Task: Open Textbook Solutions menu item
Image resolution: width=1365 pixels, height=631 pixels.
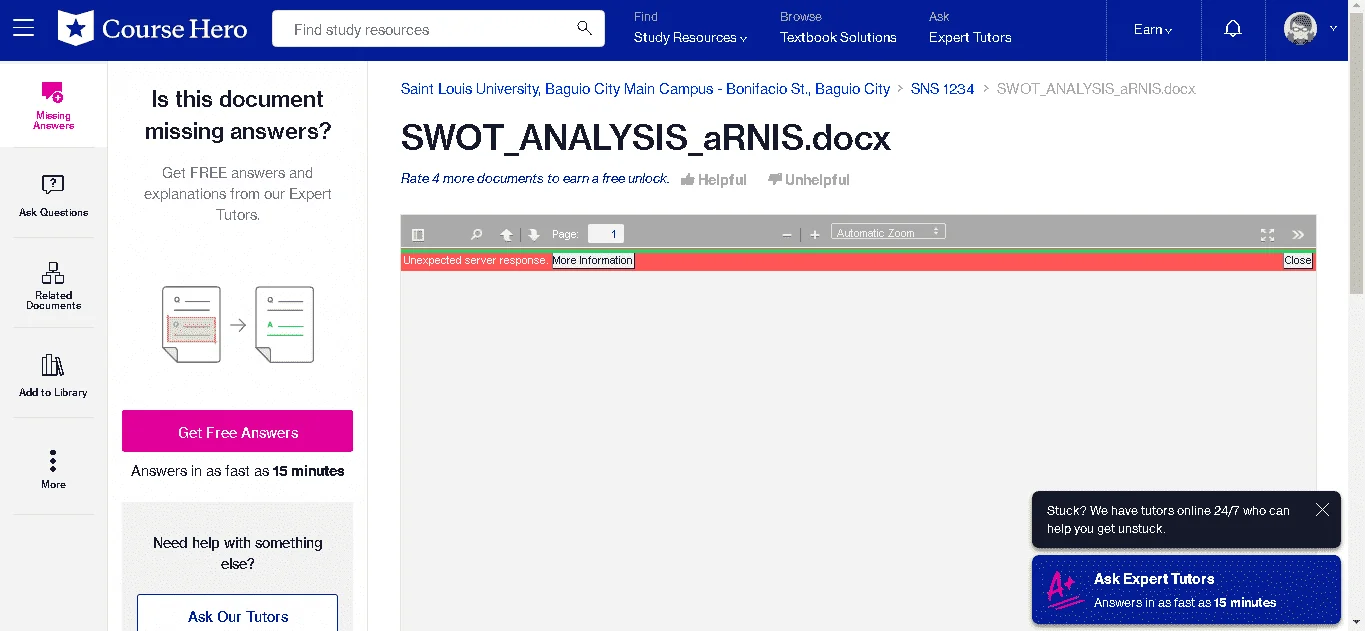Action: tap(838, 38)
